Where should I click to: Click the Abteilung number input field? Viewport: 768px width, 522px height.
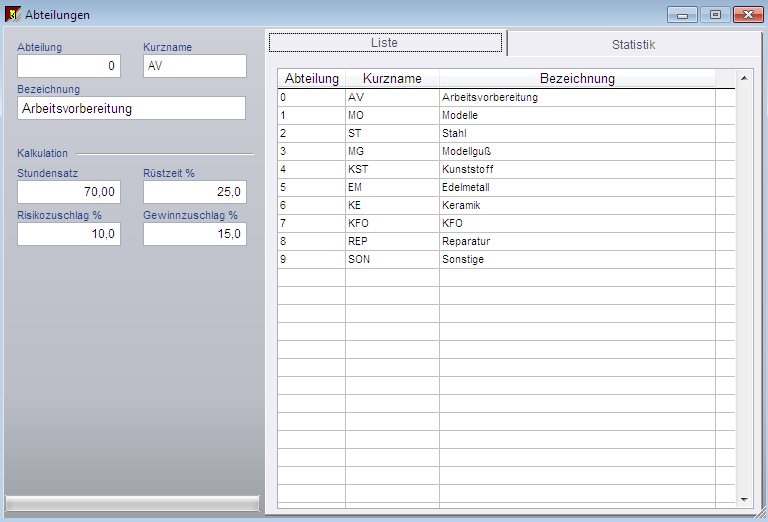click(x=69, y=66)
